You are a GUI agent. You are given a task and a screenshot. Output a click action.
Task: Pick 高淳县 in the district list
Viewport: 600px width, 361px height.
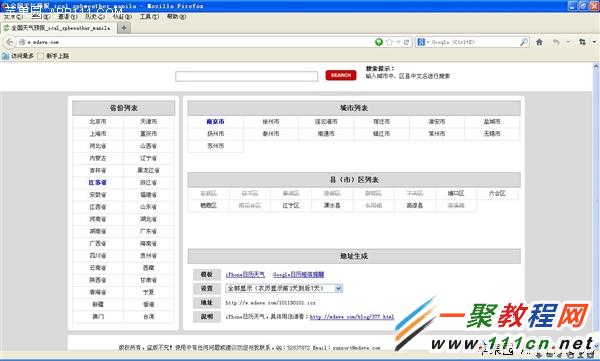pos(415,206)
